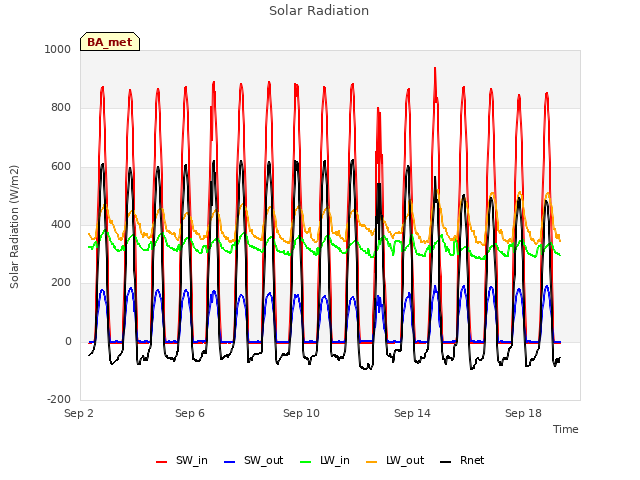The height and width of the screenshot is (480, 640).
Task: Click the green LW_in legend color marker
Action: 306,462
